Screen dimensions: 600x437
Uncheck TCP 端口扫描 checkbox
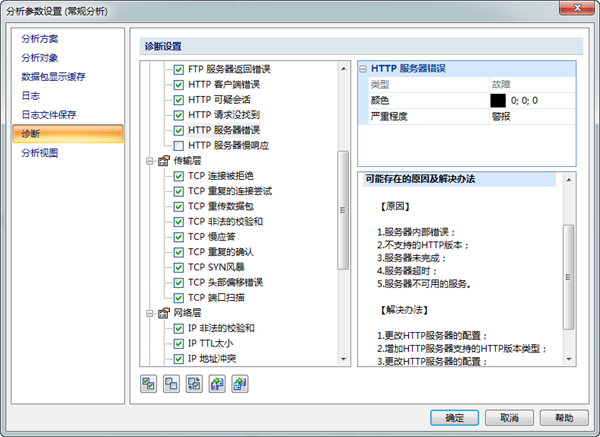pyautogui.click(x=178, y=298)
